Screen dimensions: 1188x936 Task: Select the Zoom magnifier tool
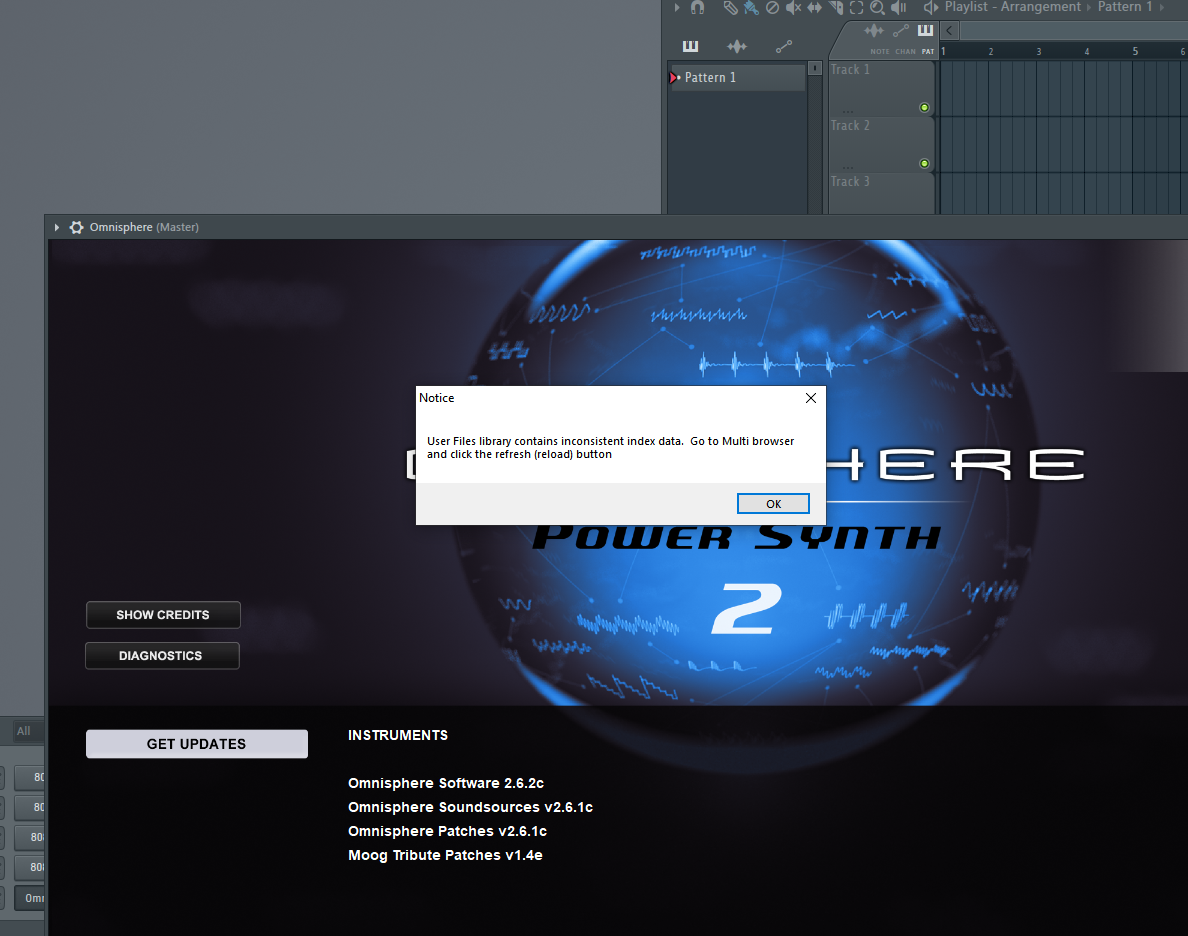pyautogui.click(x=877, y=8)
